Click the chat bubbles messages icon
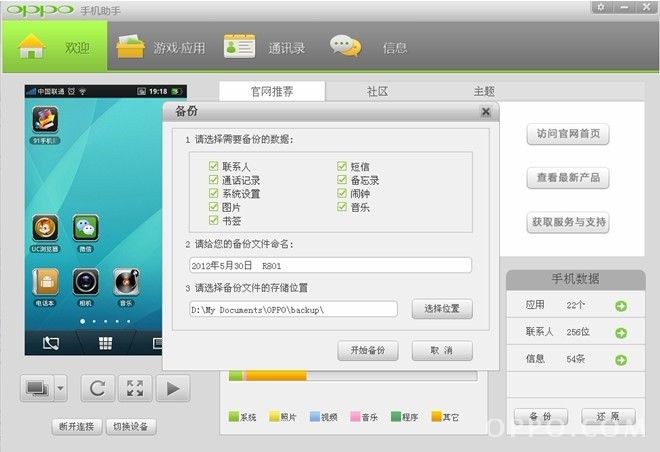The width and height of the screenshot is (660, 452). (346, 46)
